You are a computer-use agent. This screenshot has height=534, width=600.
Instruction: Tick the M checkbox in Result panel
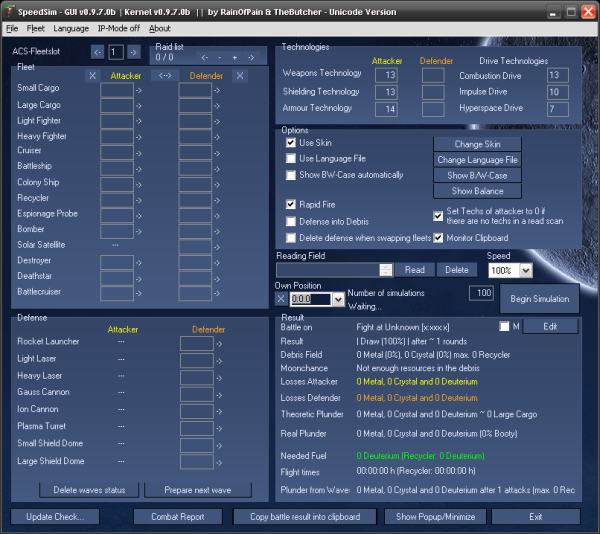tap(504, 326)
